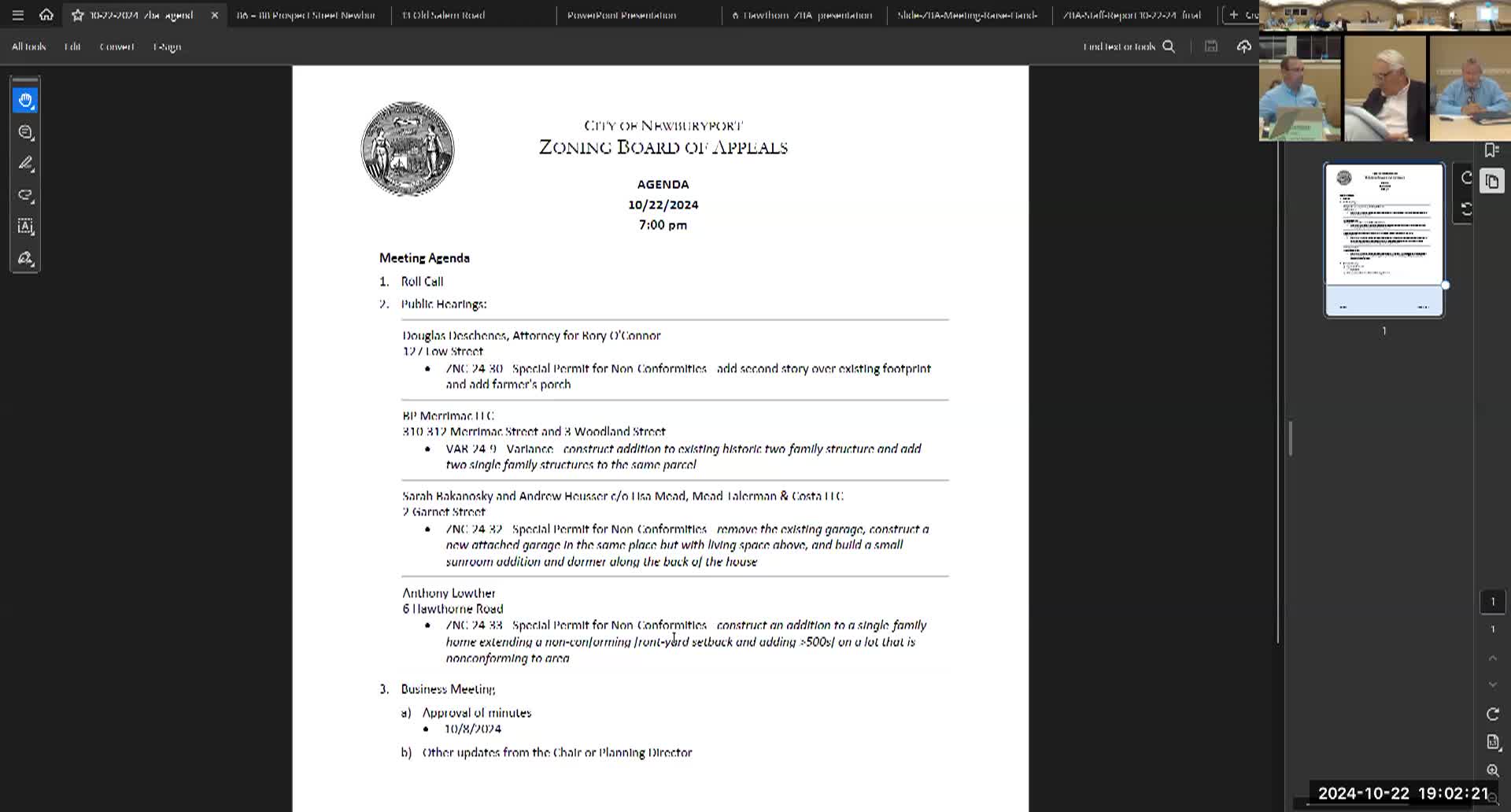
Task: Click the right speaker video thumbnail
Action: [x=1469, y=88]
